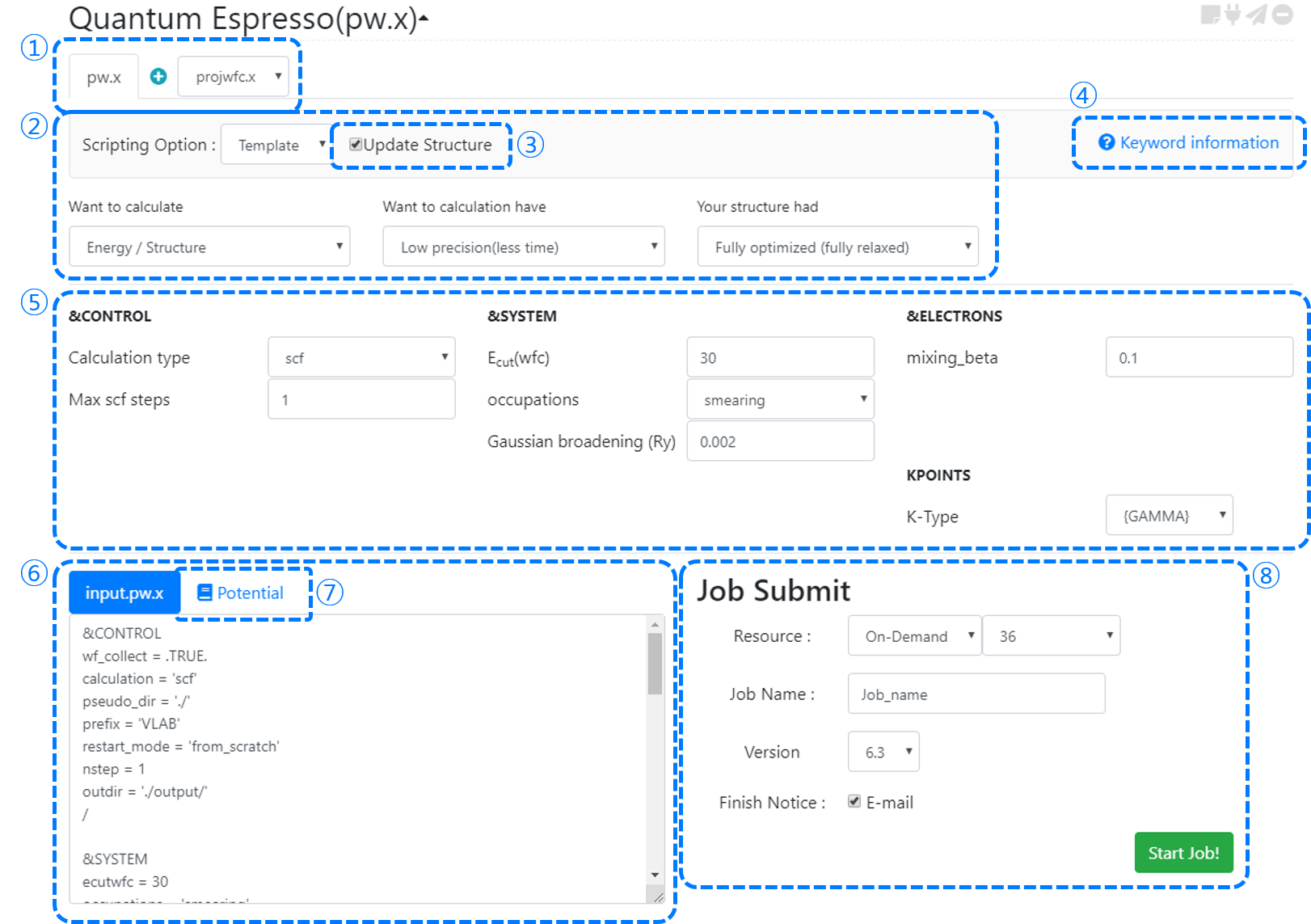Toggle the E-mail finish notice checkbox
The height and width of the screenshot is (924, 1311).
[854, 801]
